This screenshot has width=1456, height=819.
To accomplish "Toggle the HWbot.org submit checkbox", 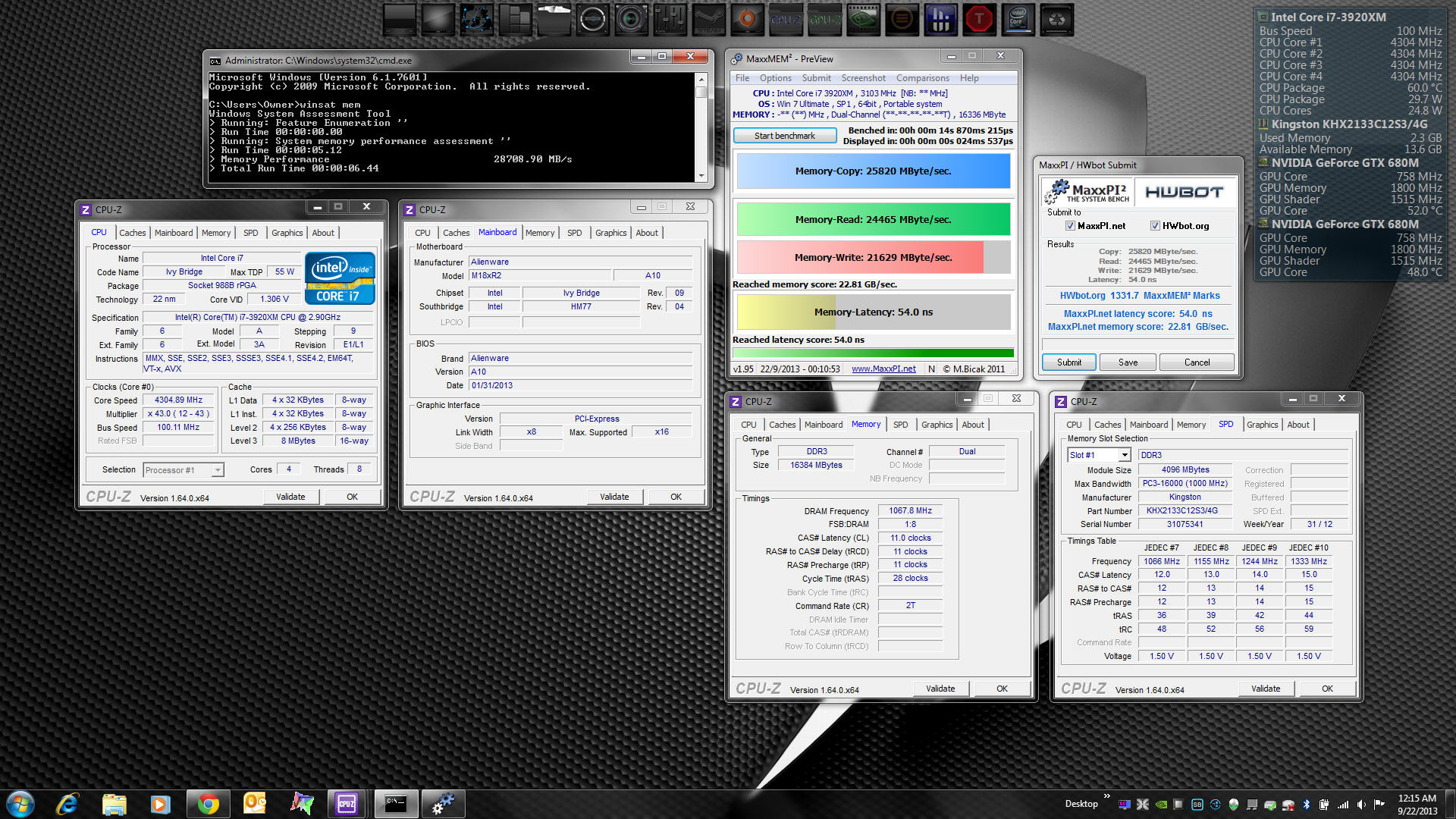I will click(x=1155, y=226).
